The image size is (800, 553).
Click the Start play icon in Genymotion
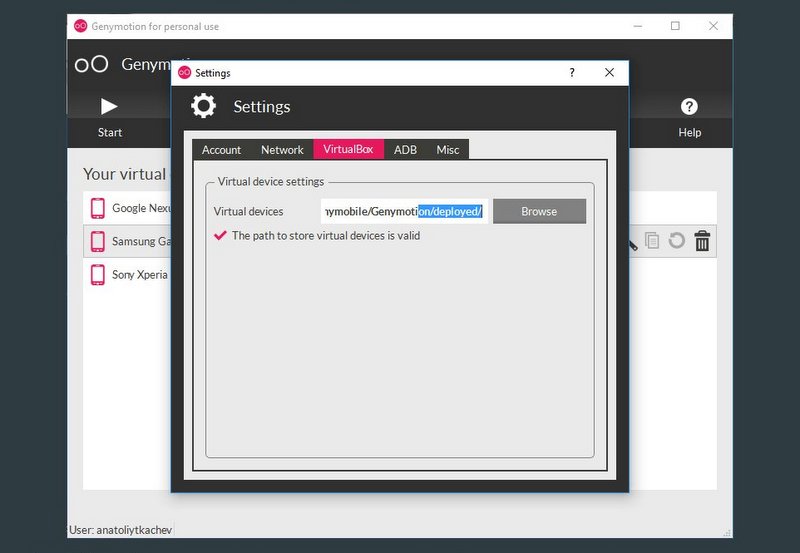click(x=109, y=106)
